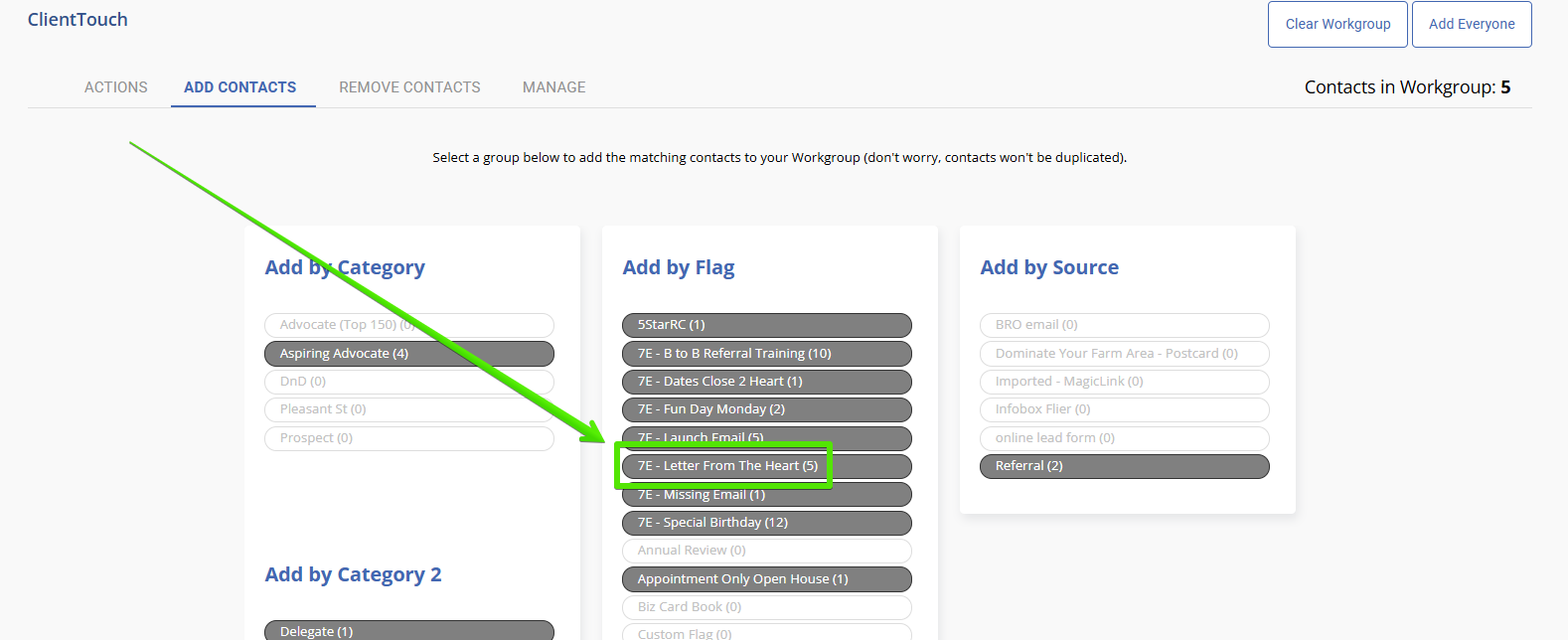Viewport: 1568px width, 640px height.
Task: Add the Aspiring Advocate category group
Action: point(408,354)
